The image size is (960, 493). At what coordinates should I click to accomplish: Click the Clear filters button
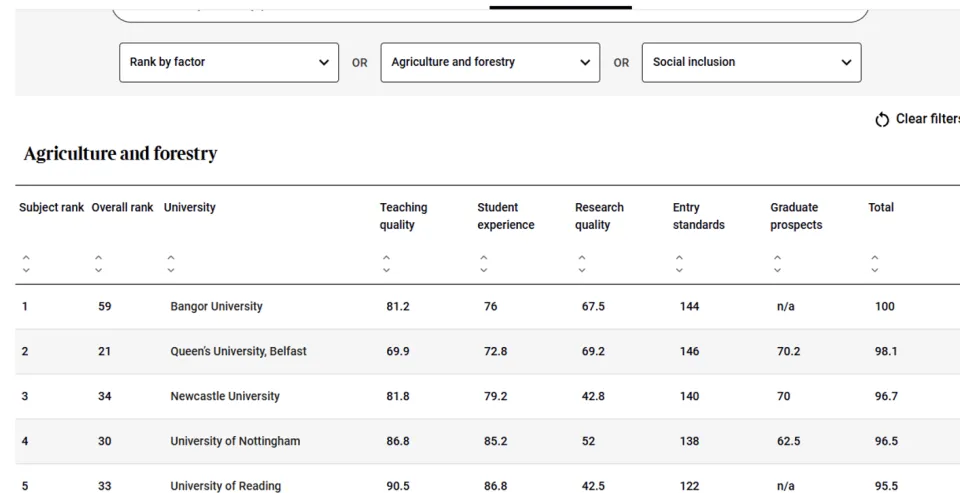[926, 119]
